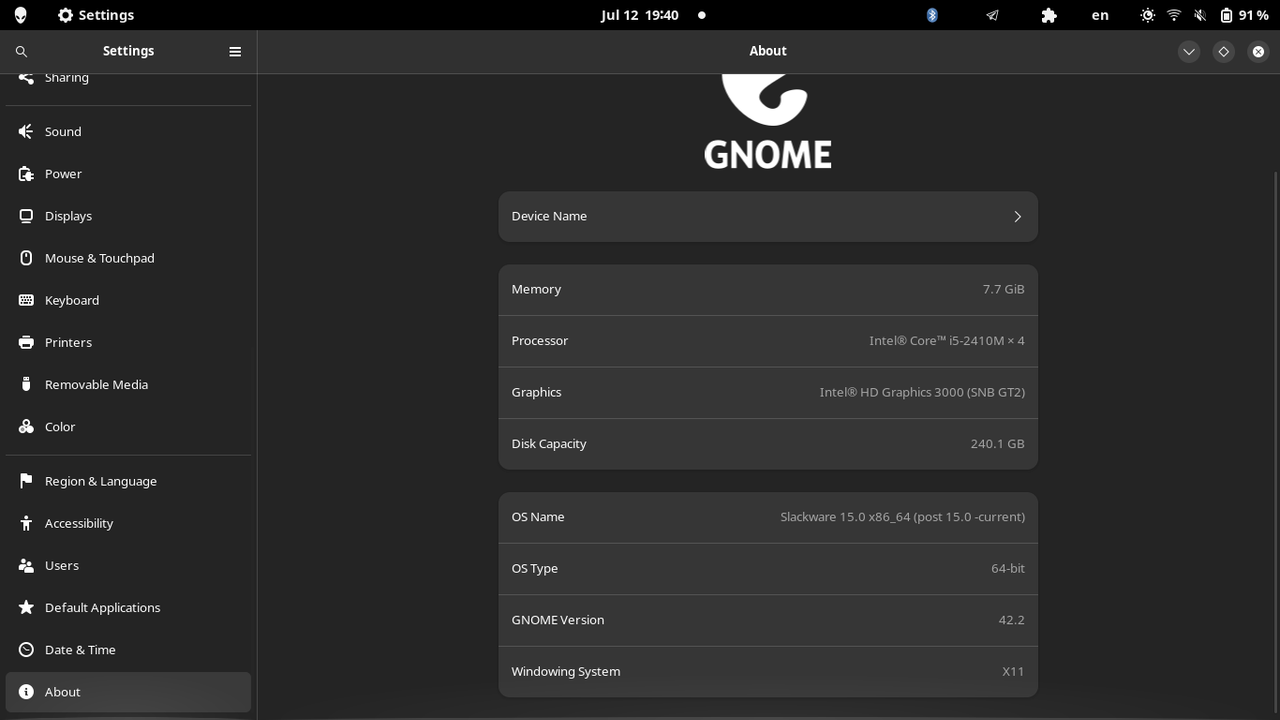Click the battery 91% indicator
This screenshot has width=1280, height=720.
1244,15
